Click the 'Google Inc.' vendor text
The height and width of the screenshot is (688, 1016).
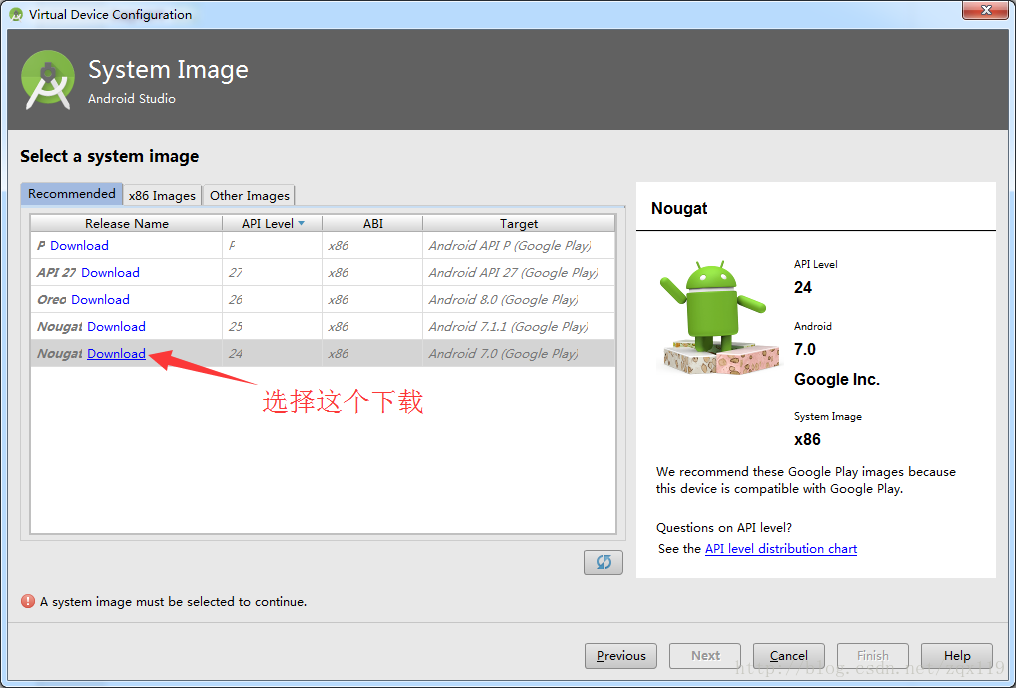click(837, 380)
